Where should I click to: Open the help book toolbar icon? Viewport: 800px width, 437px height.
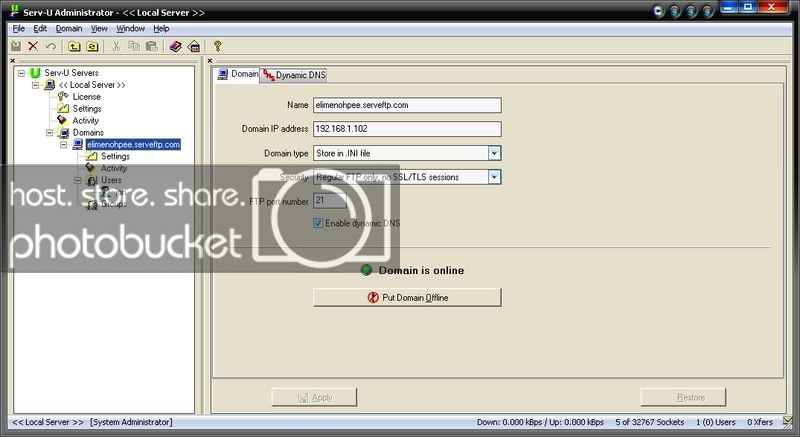[176, 46]
